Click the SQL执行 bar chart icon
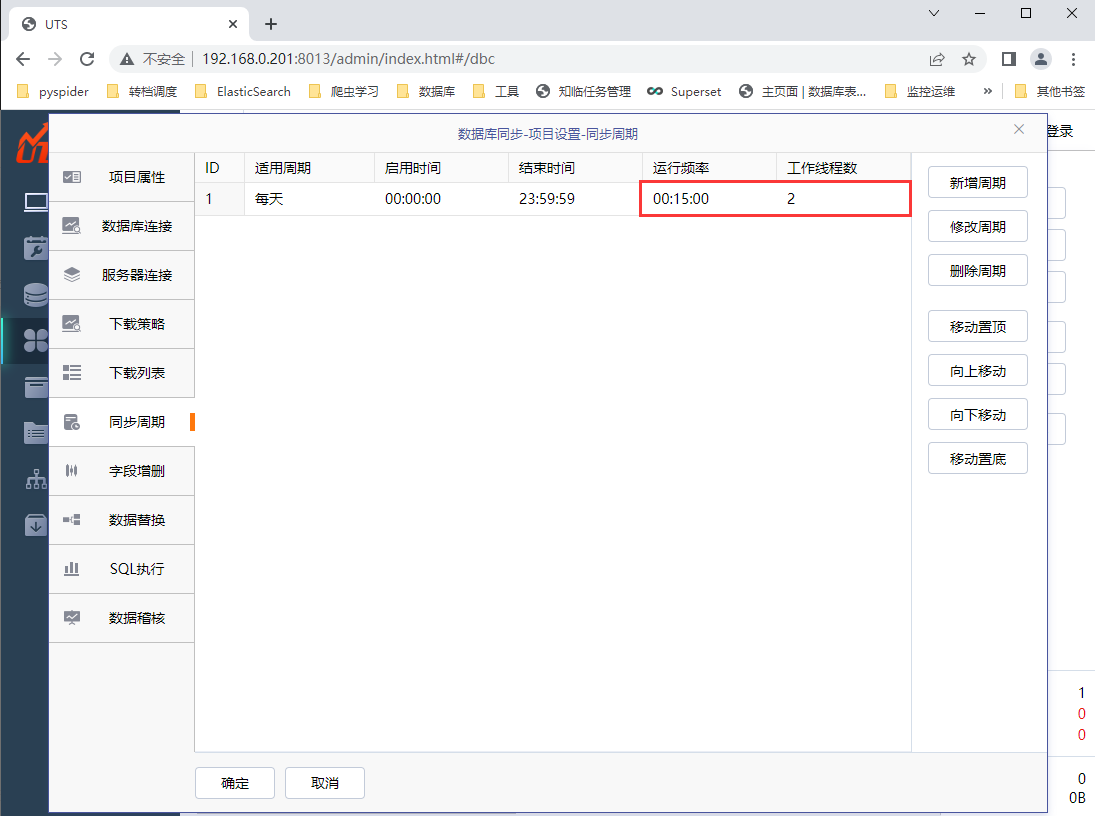This screenshot has width=1095, height=816. (x=72, y=569)
